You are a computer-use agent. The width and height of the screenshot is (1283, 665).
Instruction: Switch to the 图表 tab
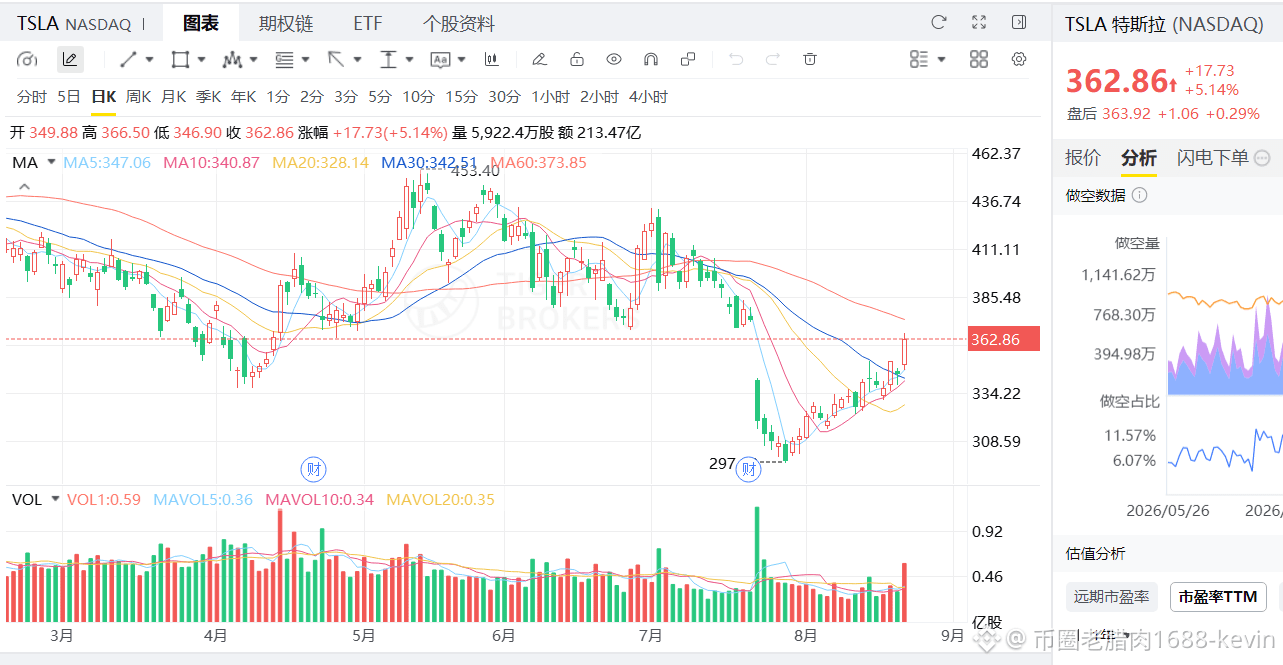point(200,23)
